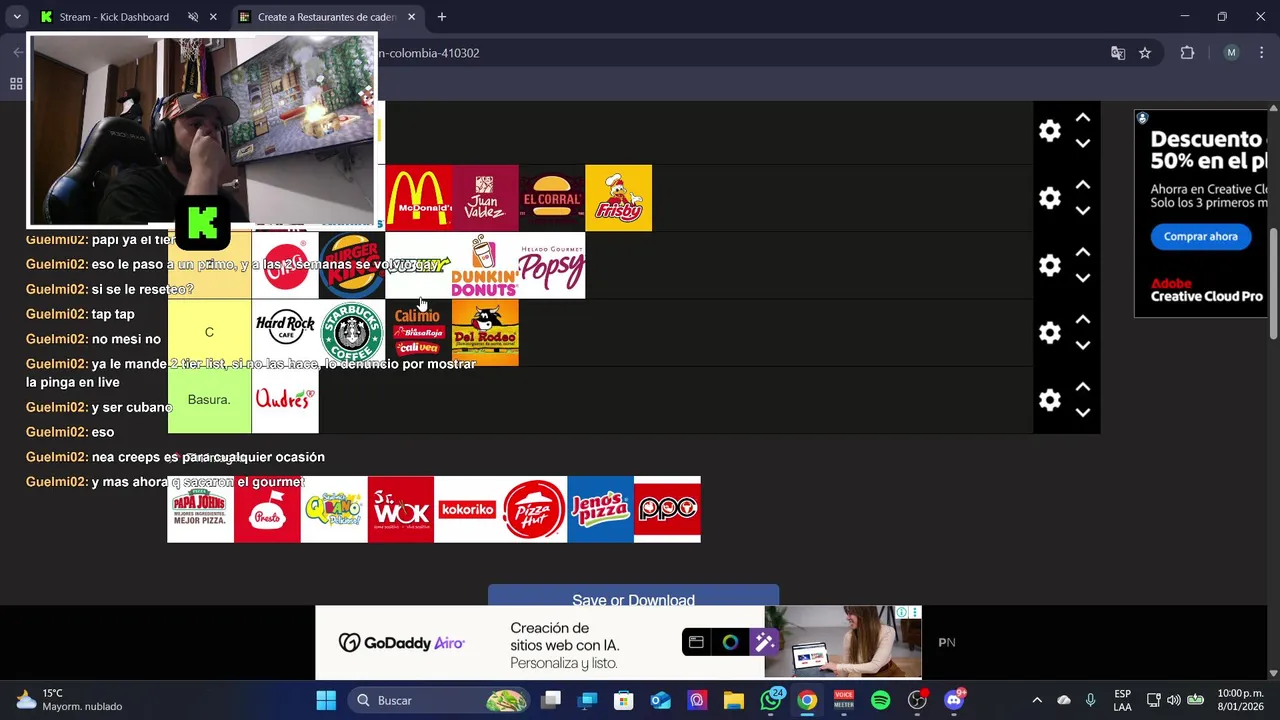Open the Google Translate page icon
Screen dimensions: 1280x720
click(1118, 53)
